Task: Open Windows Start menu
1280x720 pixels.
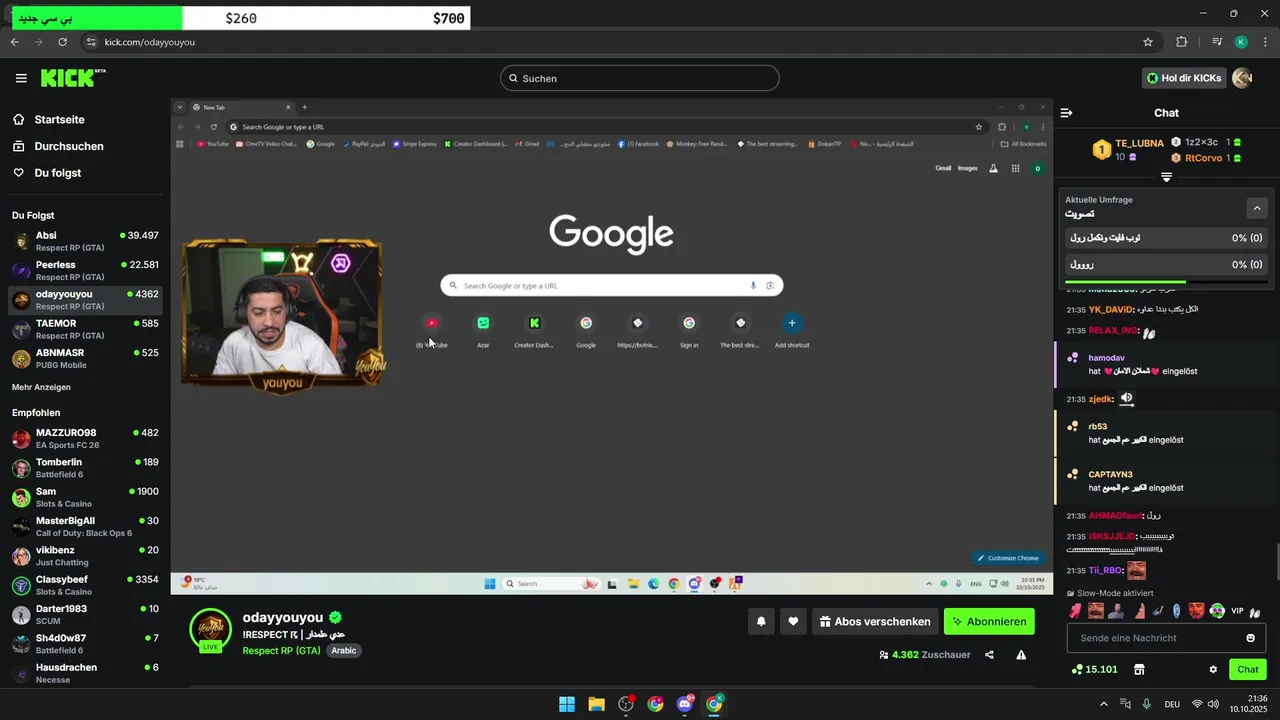Action: [567, 704]
